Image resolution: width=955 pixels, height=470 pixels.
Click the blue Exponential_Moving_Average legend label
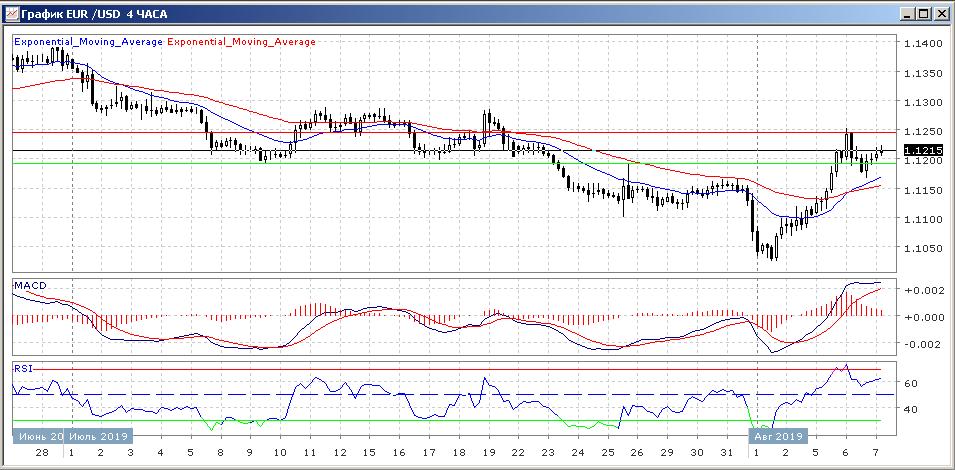click(x=88, y=42)
